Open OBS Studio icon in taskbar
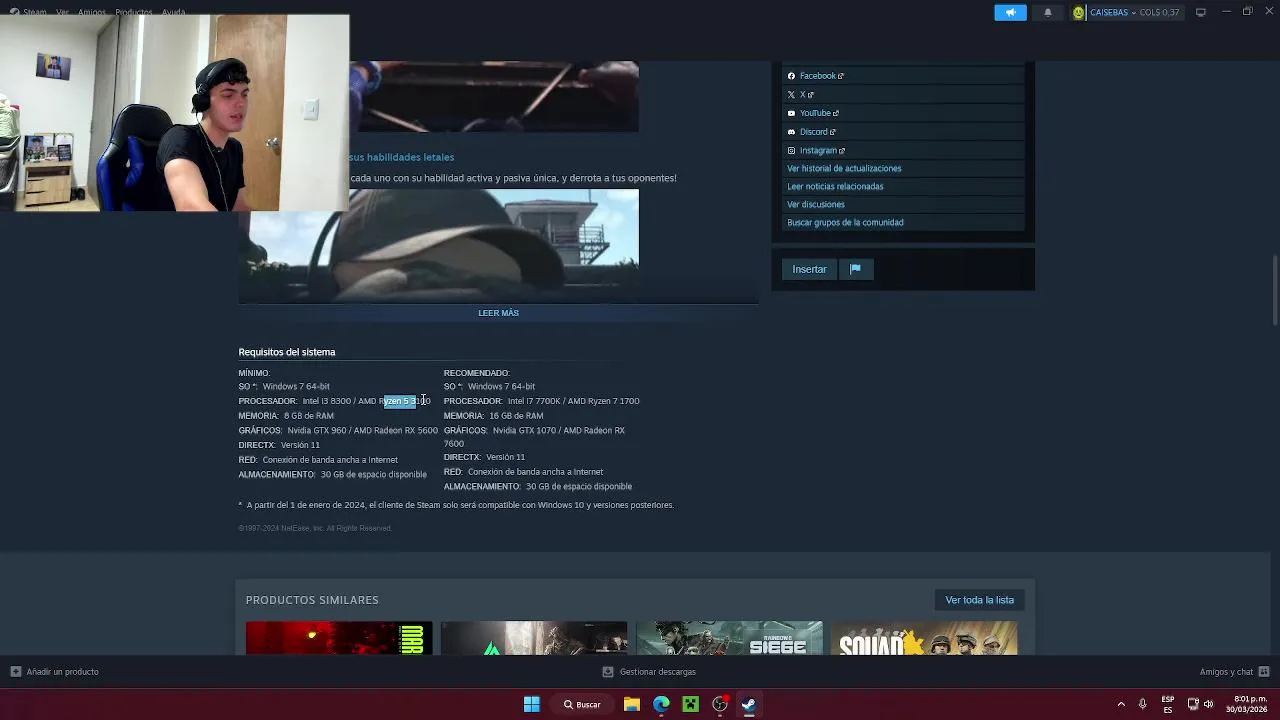 (719, 704)
